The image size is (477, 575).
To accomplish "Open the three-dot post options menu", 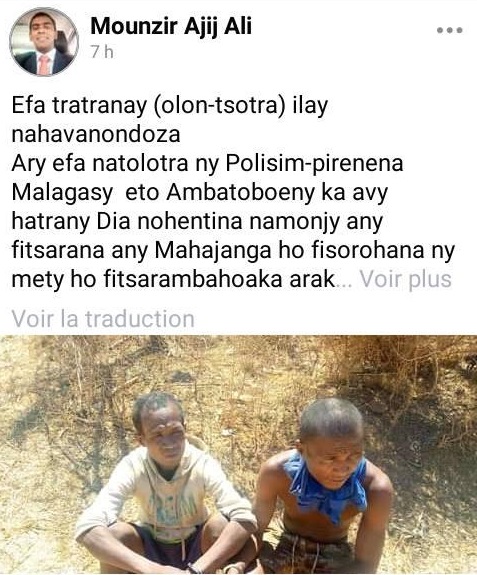I will [450, 30].
